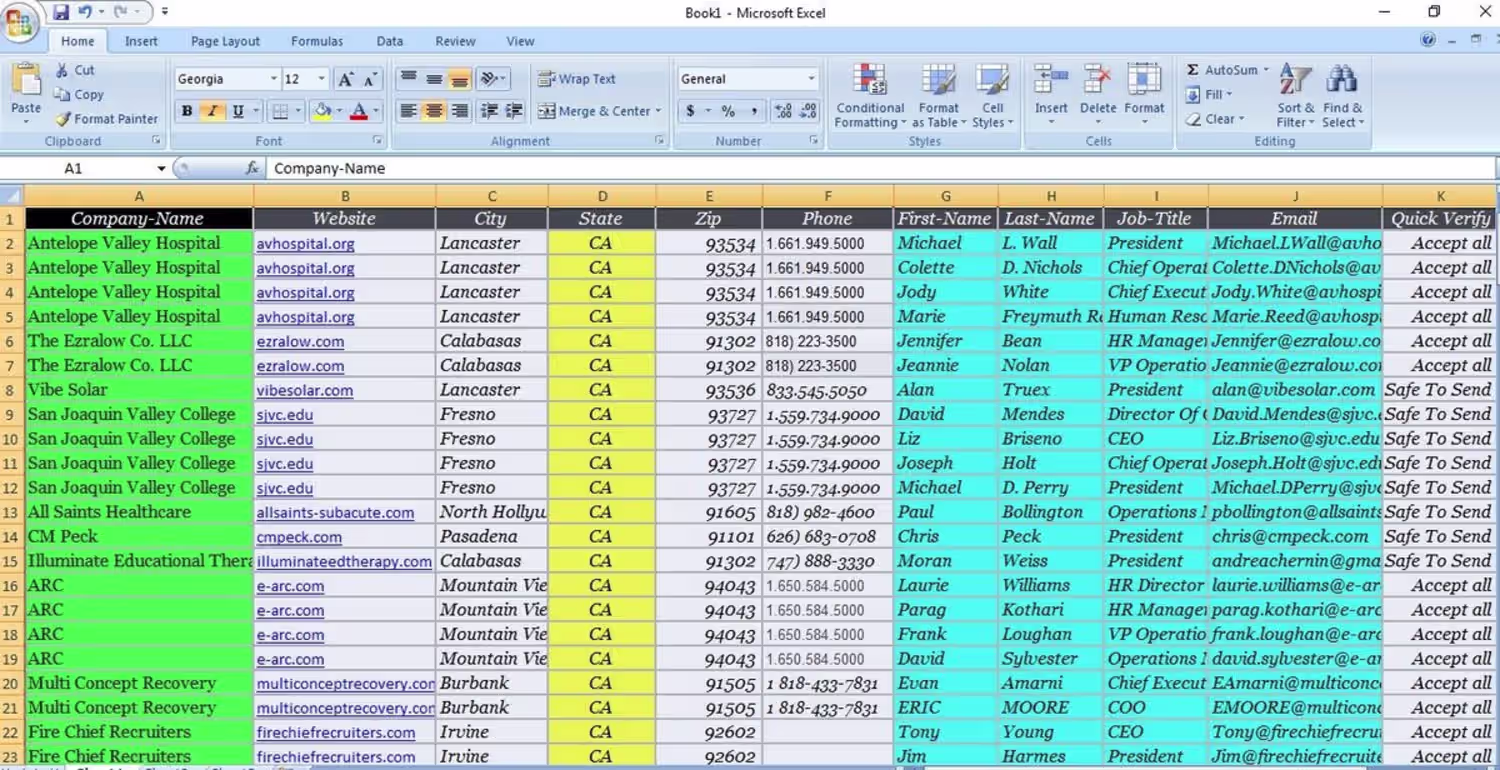Open Sort & Filter options
This screenshot has width=1500, height=770.
coord(1296,96)
